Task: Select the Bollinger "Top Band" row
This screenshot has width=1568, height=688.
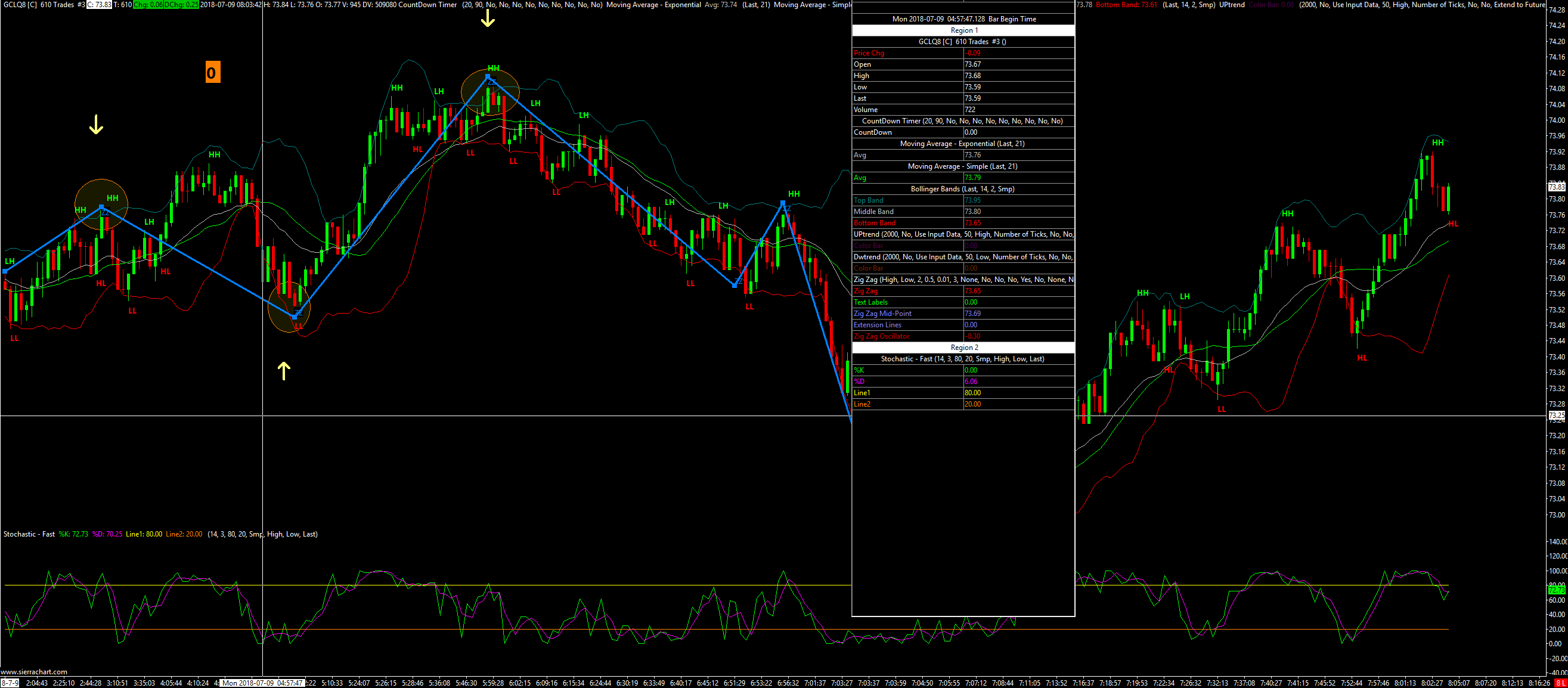Action: (869, 200)
